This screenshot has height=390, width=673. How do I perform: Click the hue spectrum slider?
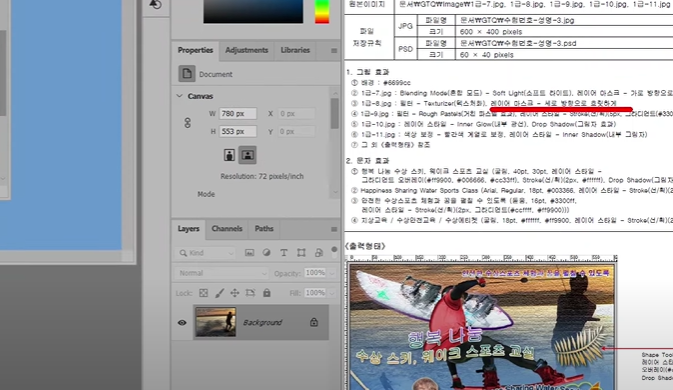coord(321,11)
